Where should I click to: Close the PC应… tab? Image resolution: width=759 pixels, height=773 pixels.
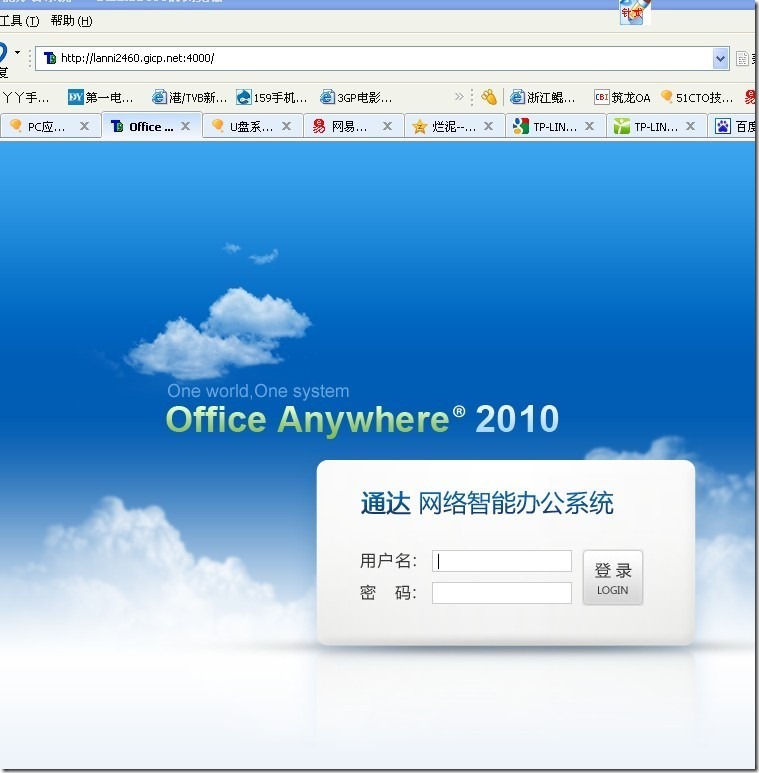click(x=84, y=126)
